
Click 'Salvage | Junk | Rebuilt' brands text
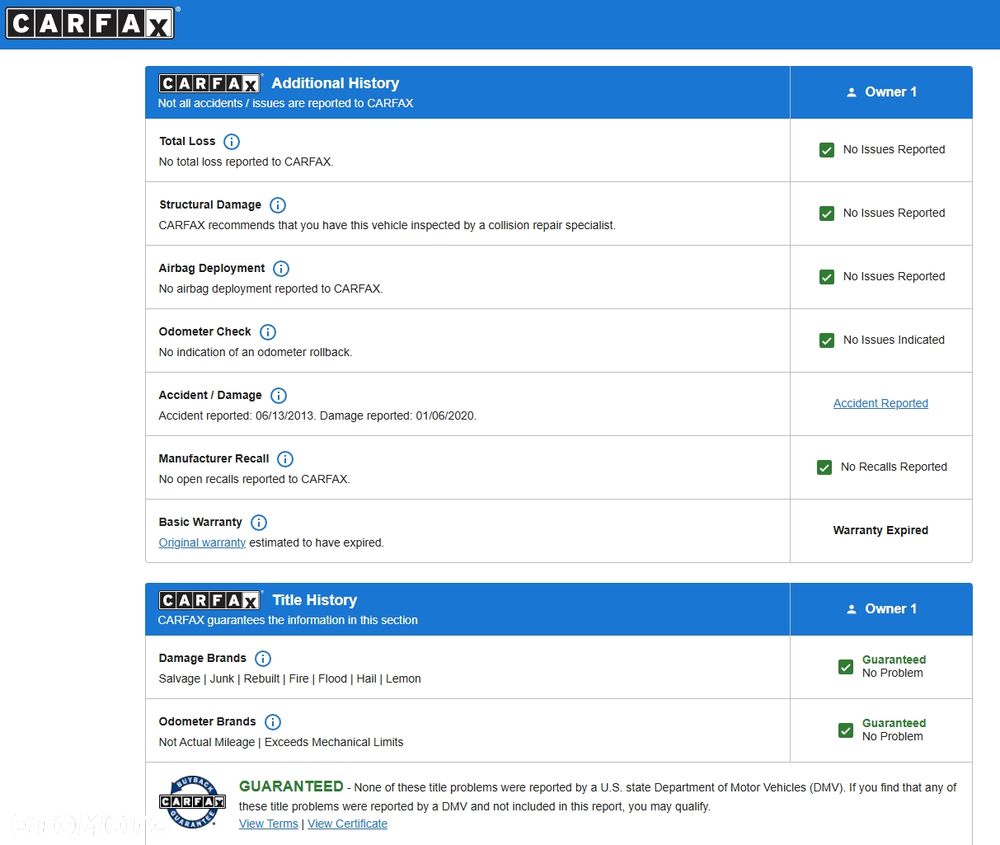click(290, 679)
